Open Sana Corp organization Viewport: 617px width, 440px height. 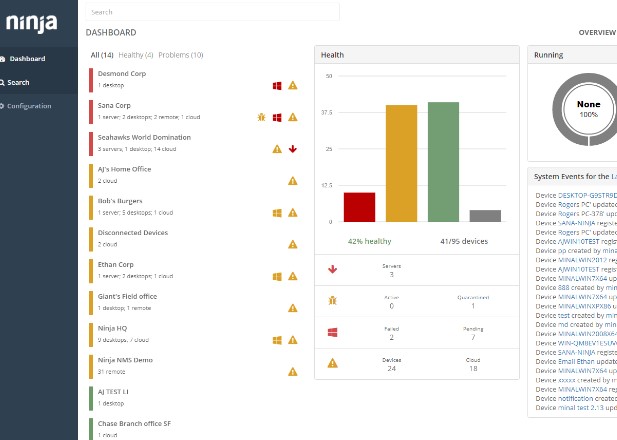(x=114, y=105)
